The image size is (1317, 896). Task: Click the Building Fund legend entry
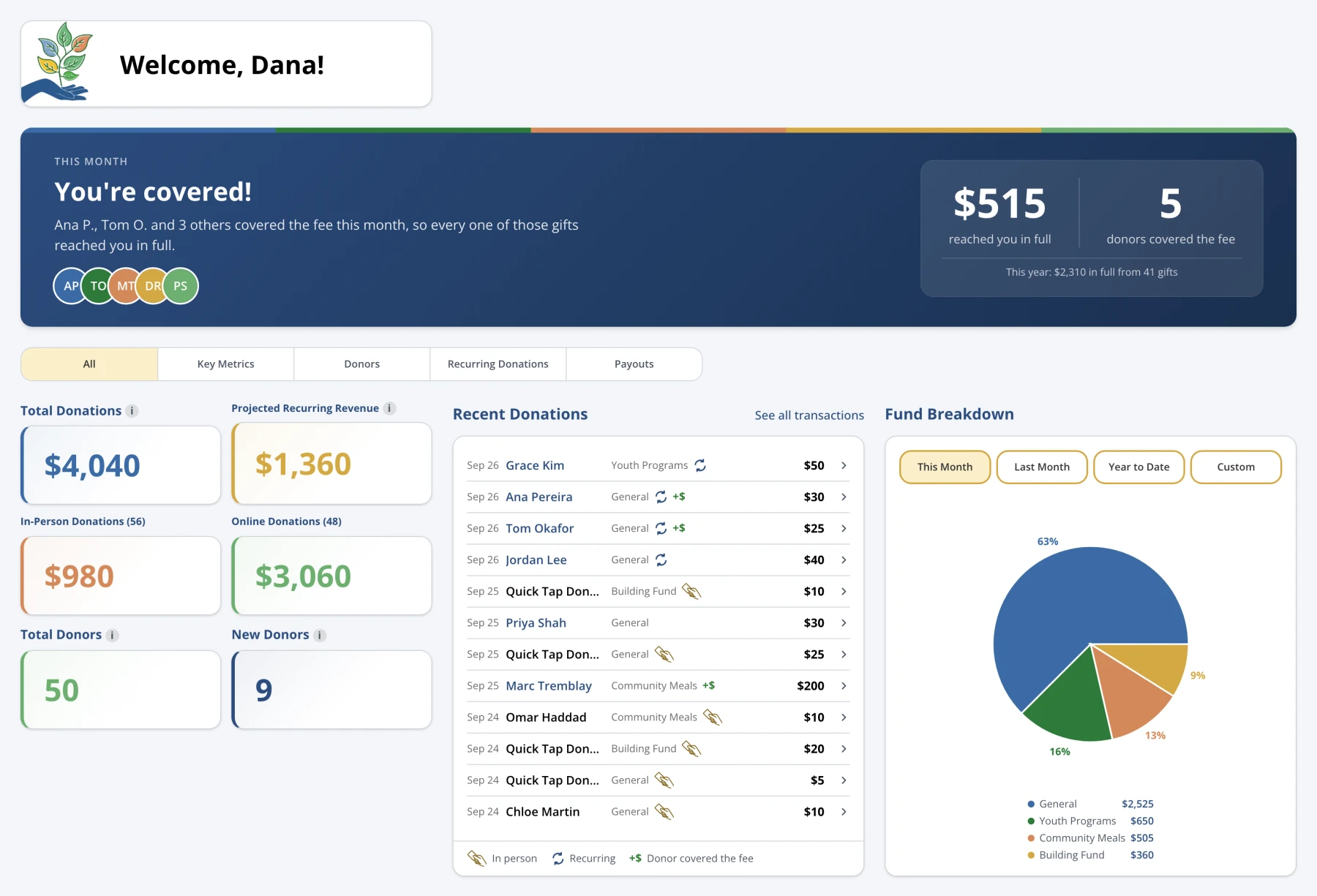pos(1090,855)
